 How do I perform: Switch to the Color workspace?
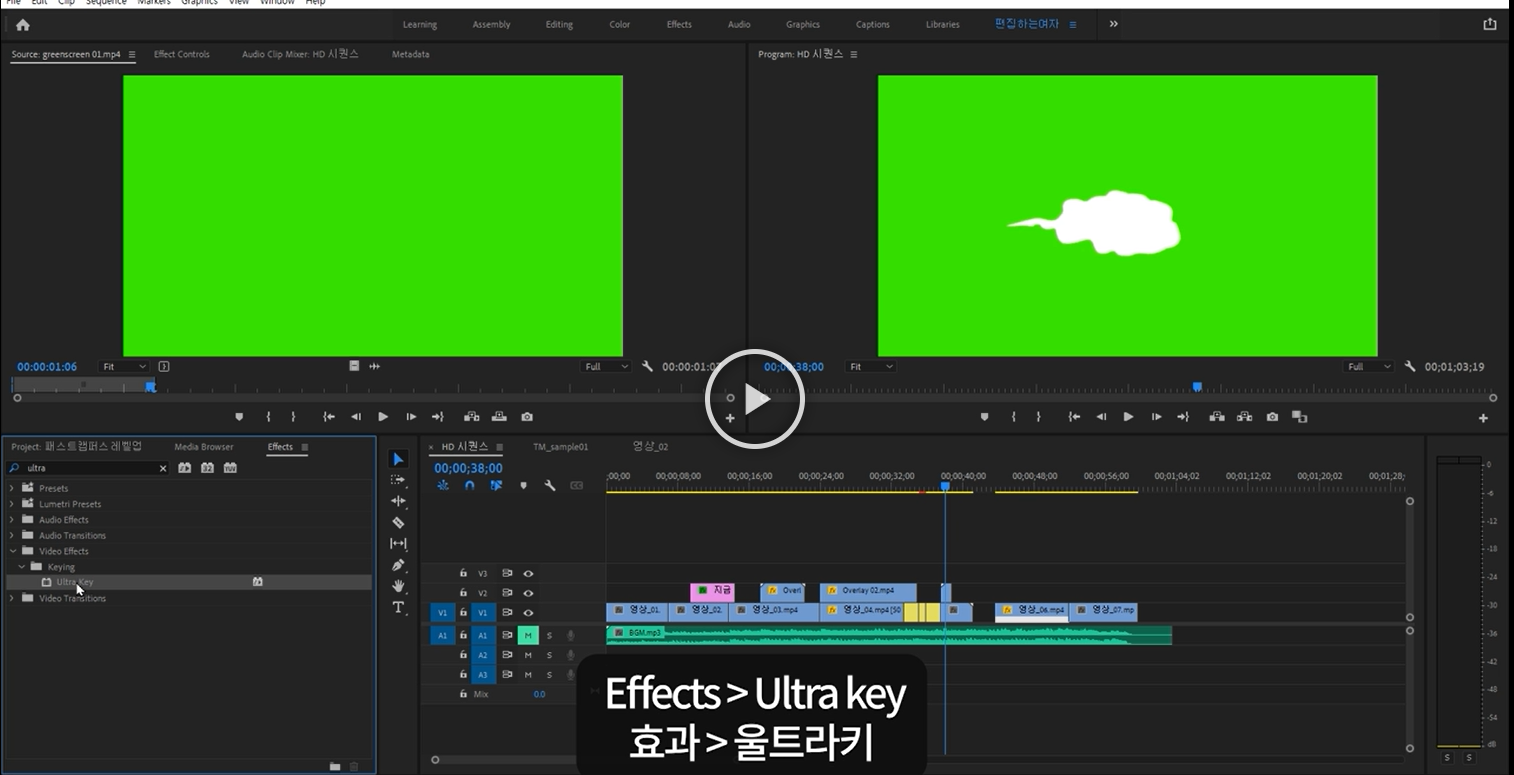pos(620,25)
